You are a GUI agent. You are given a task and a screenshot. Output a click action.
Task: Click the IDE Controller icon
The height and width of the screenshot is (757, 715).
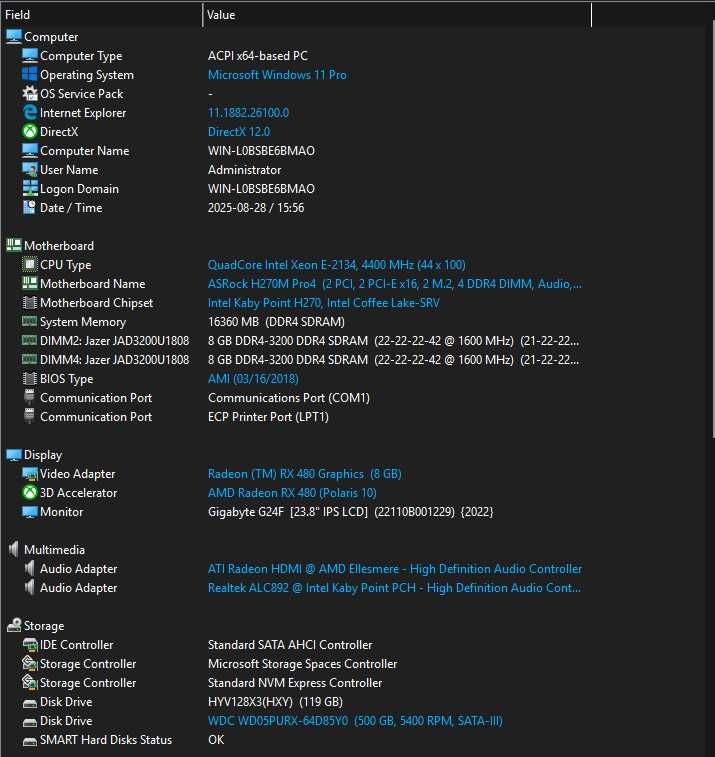29,645
